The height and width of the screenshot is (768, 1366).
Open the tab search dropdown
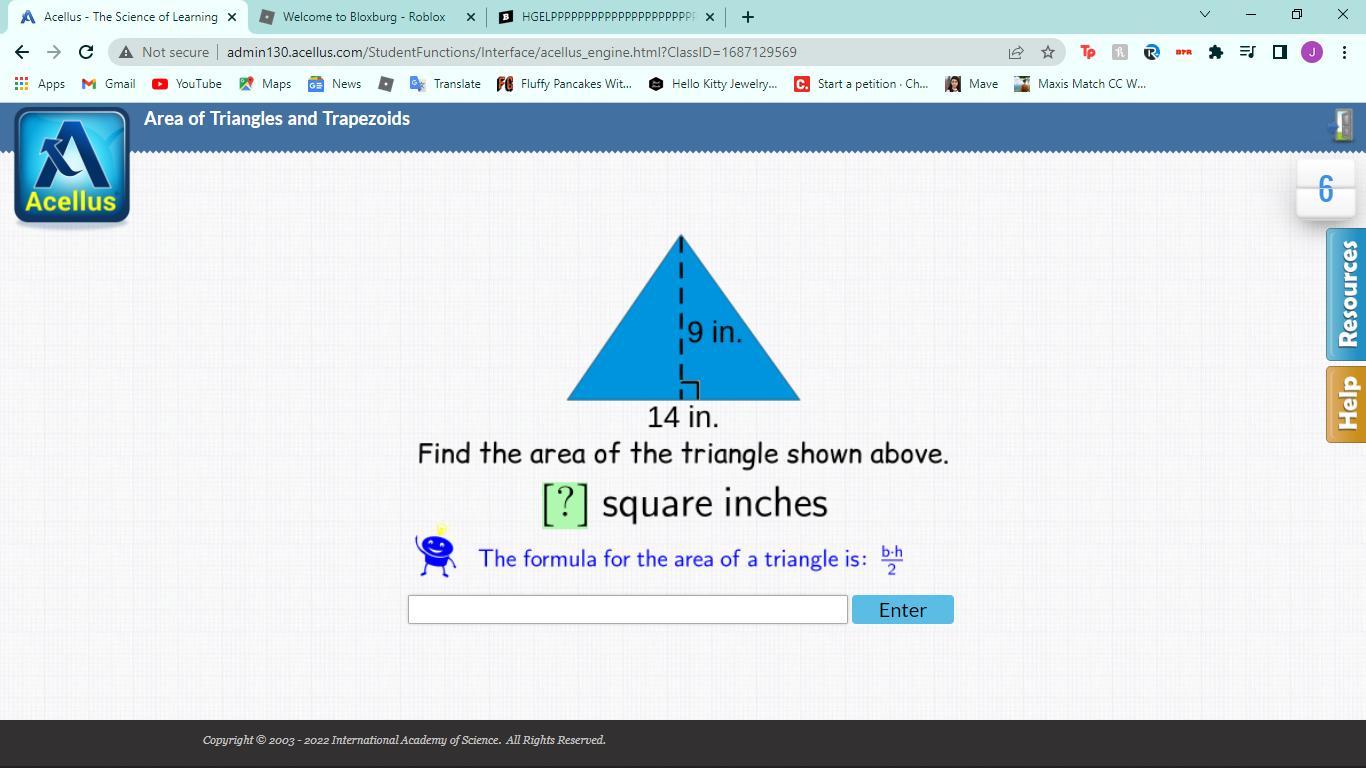point(1204,15)
